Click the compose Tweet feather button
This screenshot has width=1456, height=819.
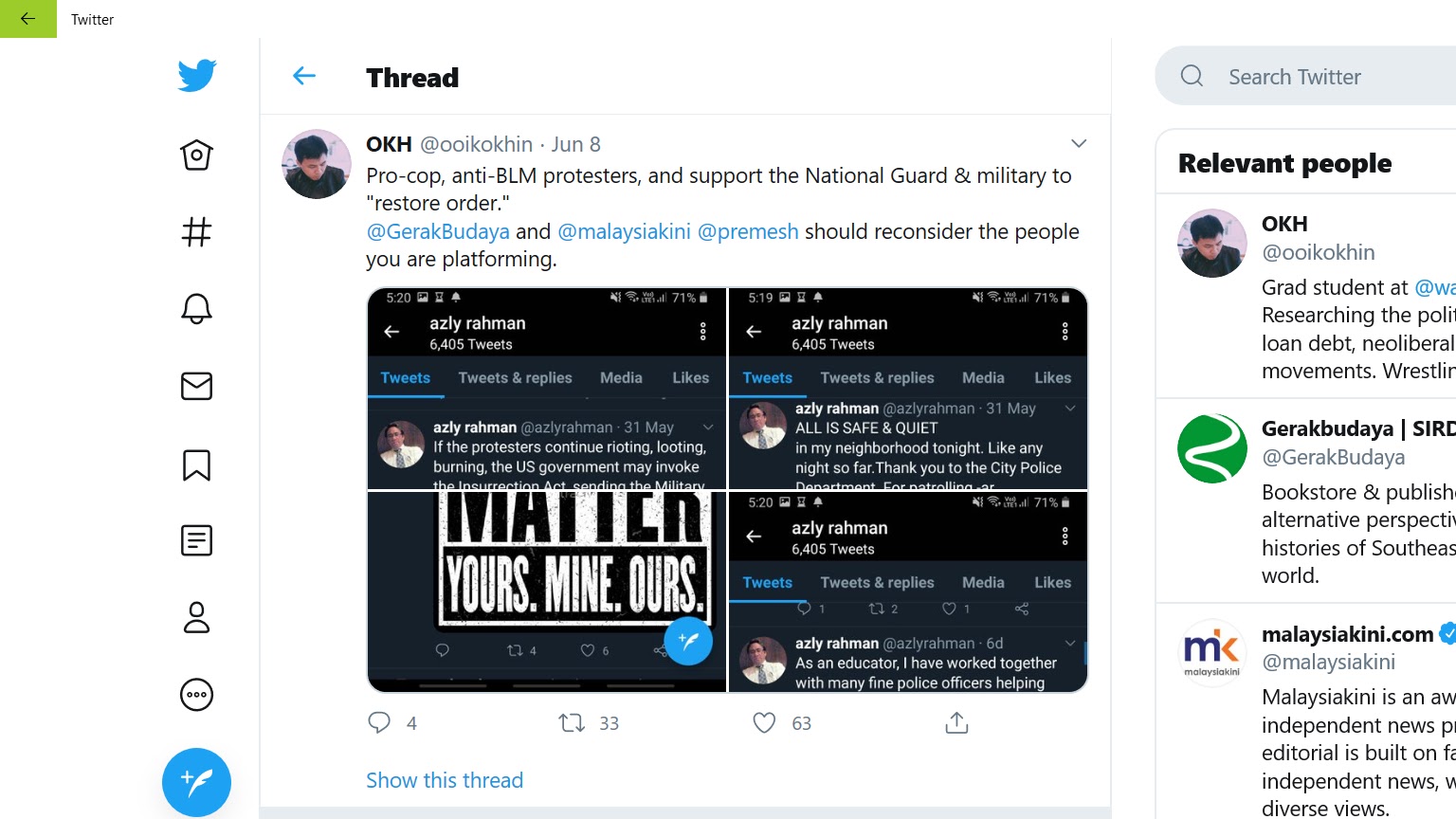(x=196, y=782)
